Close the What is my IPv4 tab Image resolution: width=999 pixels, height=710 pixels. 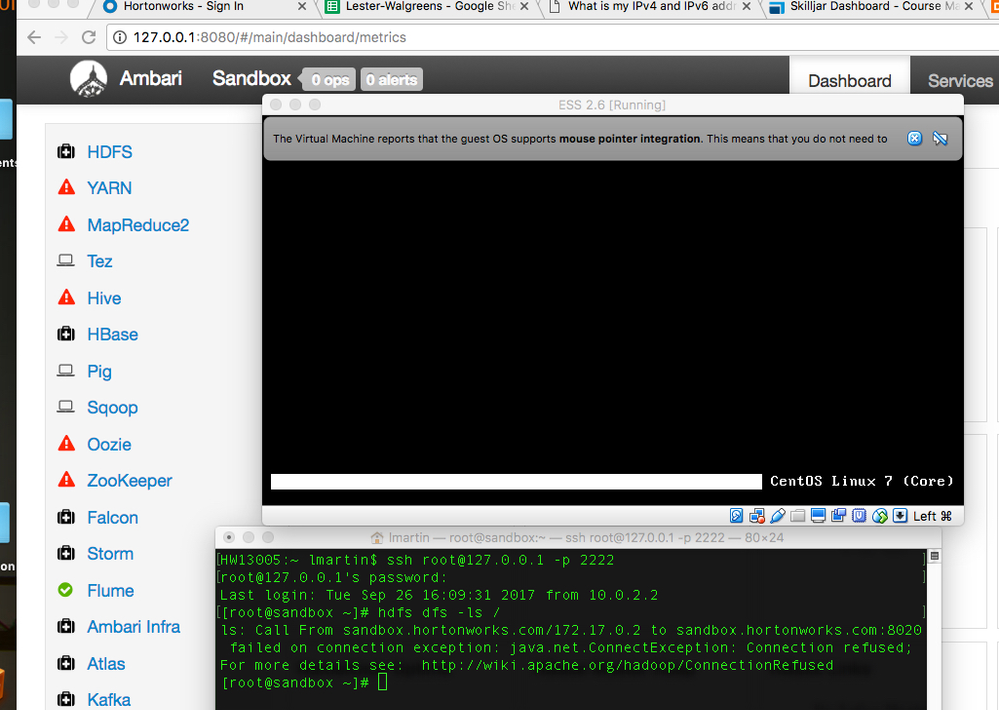[x=747, y=6]
